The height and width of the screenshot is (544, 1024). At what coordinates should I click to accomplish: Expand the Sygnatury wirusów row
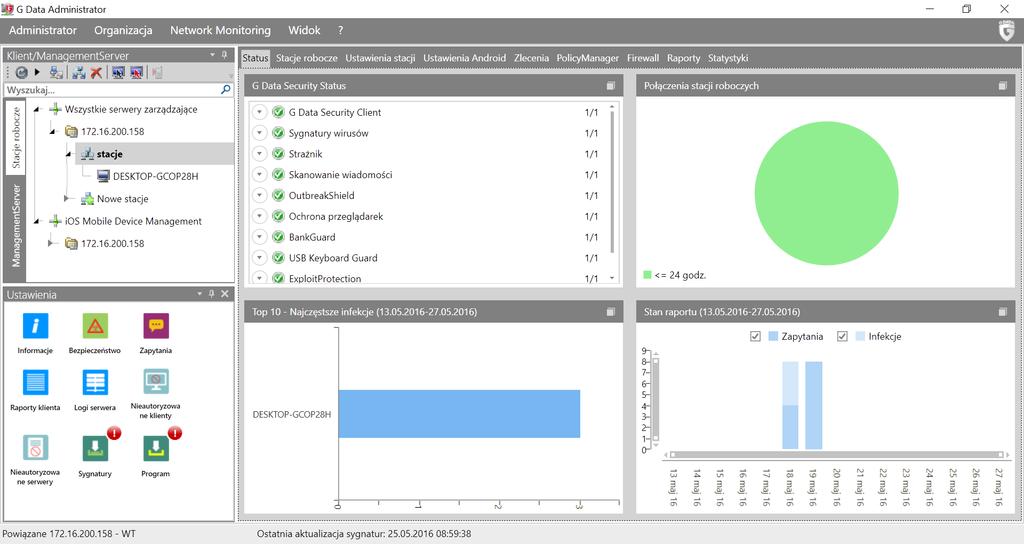pos(259,133)
